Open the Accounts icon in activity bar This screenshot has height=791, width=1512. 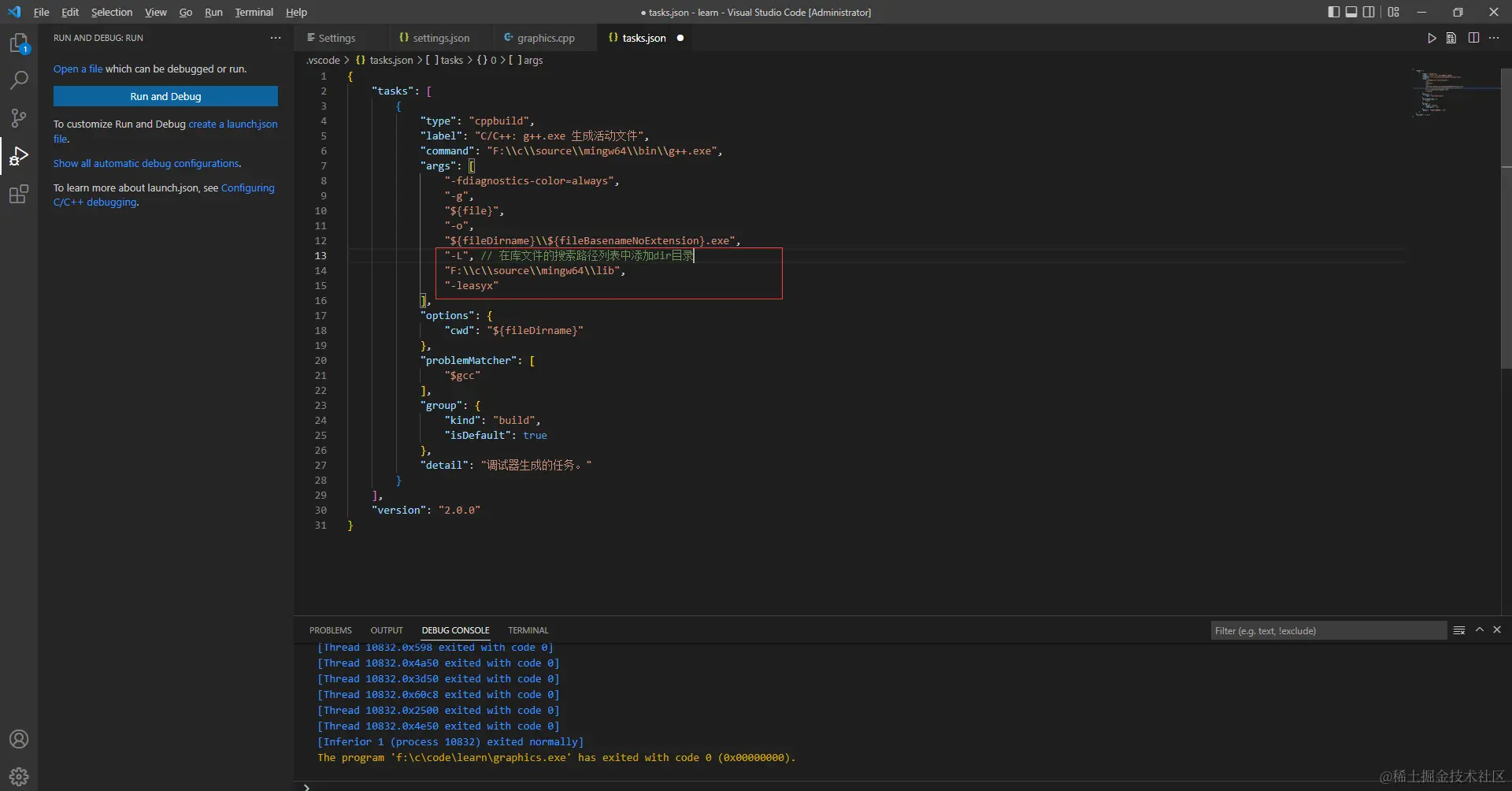click(18, 739)
